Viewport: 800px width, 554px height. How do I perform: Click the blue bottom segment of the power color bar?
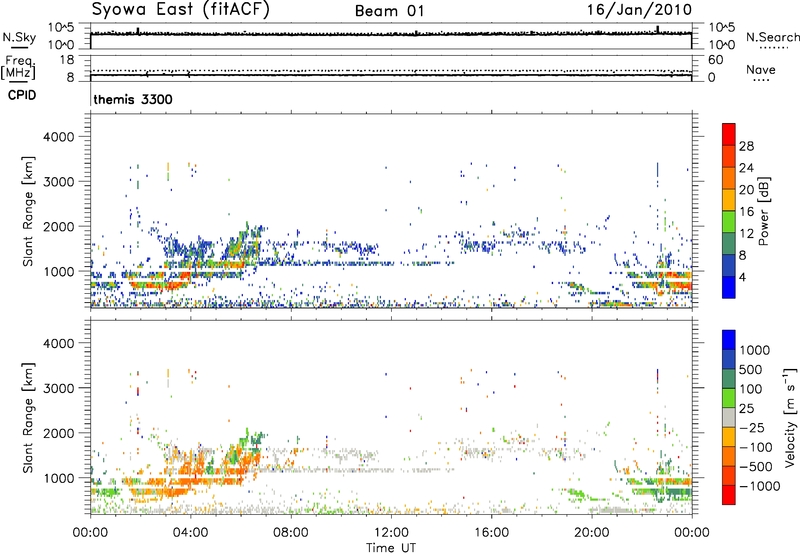pos(729,287)
